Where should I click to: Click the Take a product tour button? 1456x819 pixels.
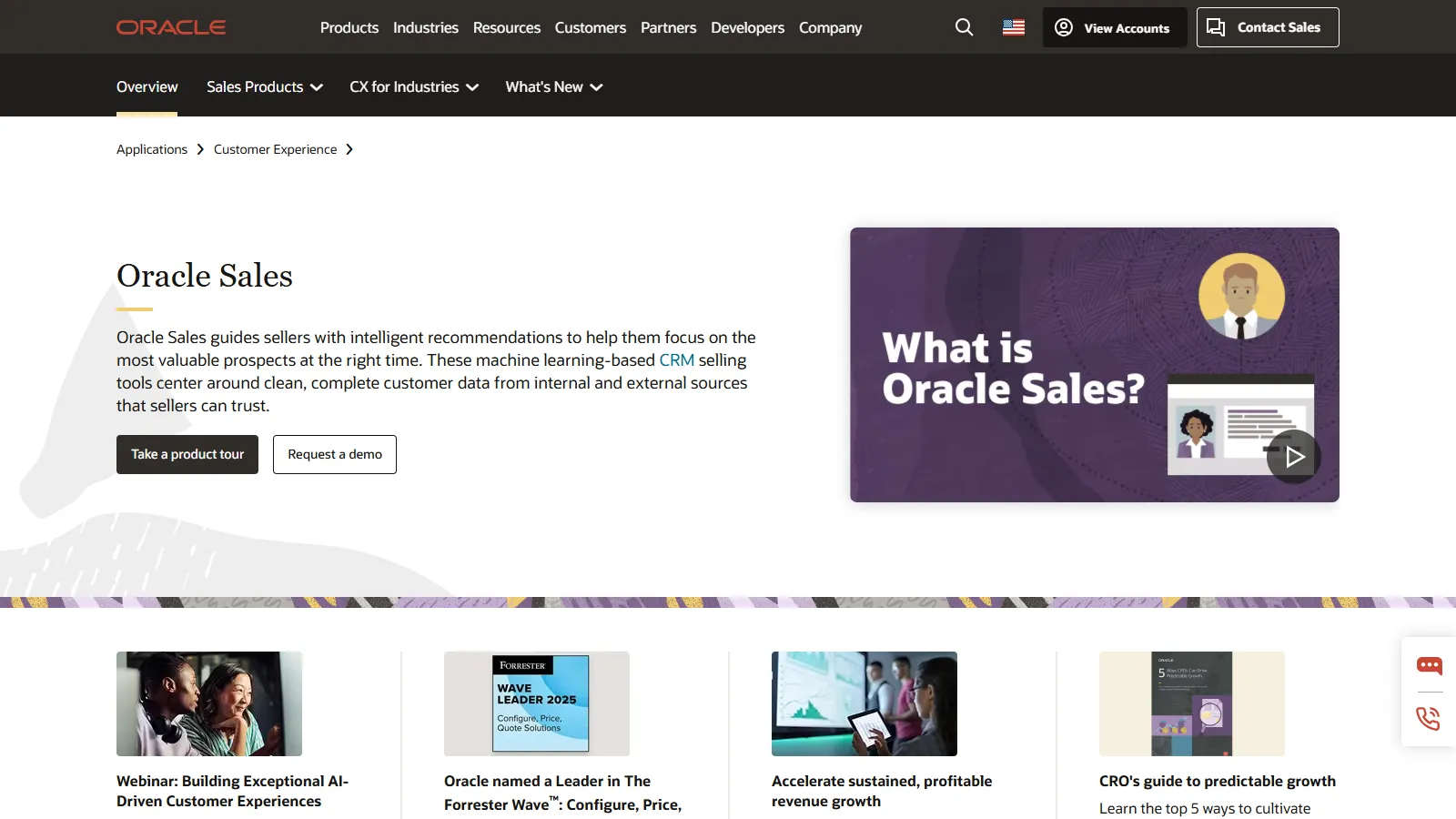tap(187, 454)
